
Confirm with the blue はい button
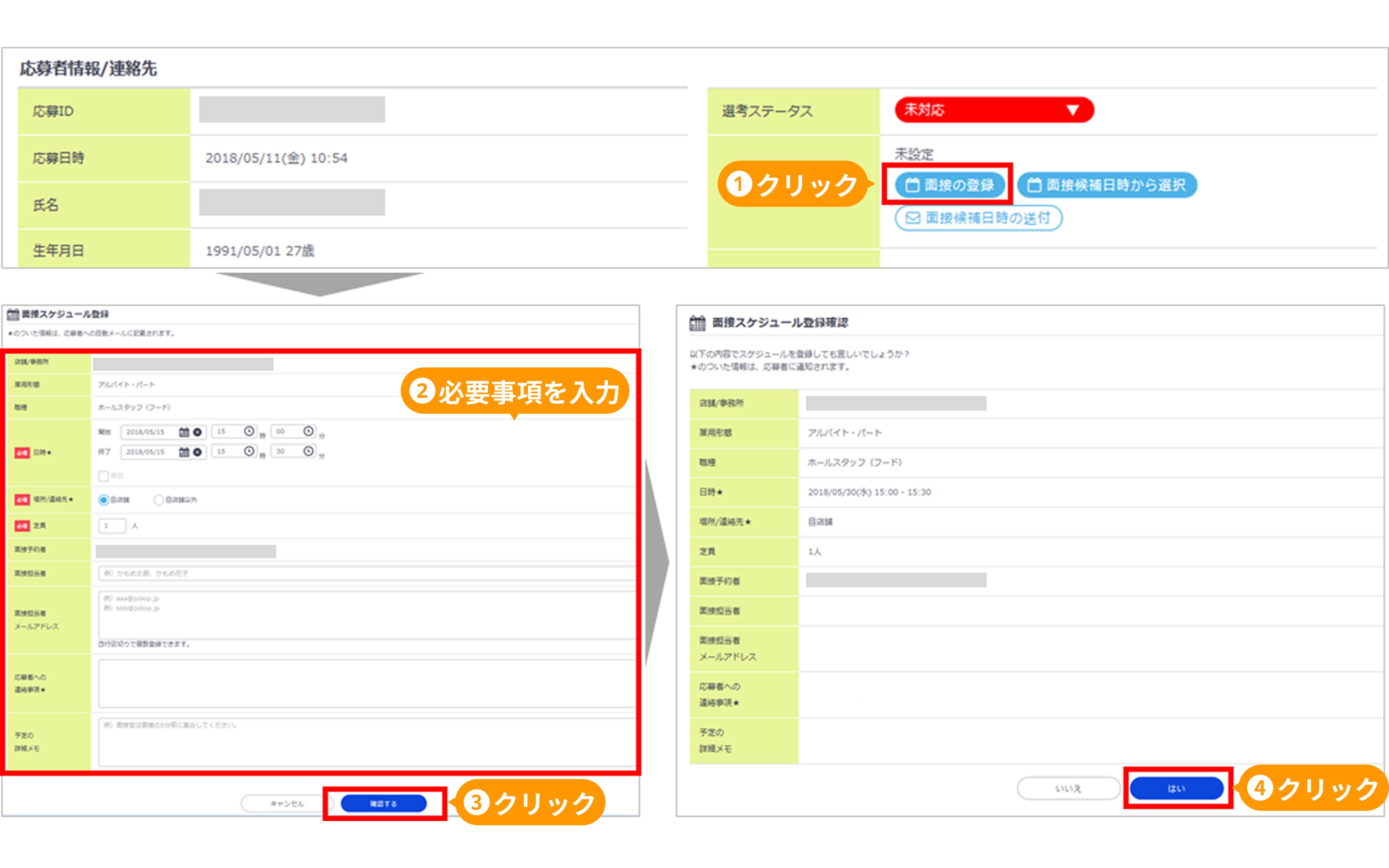[x=1177, y=788]
